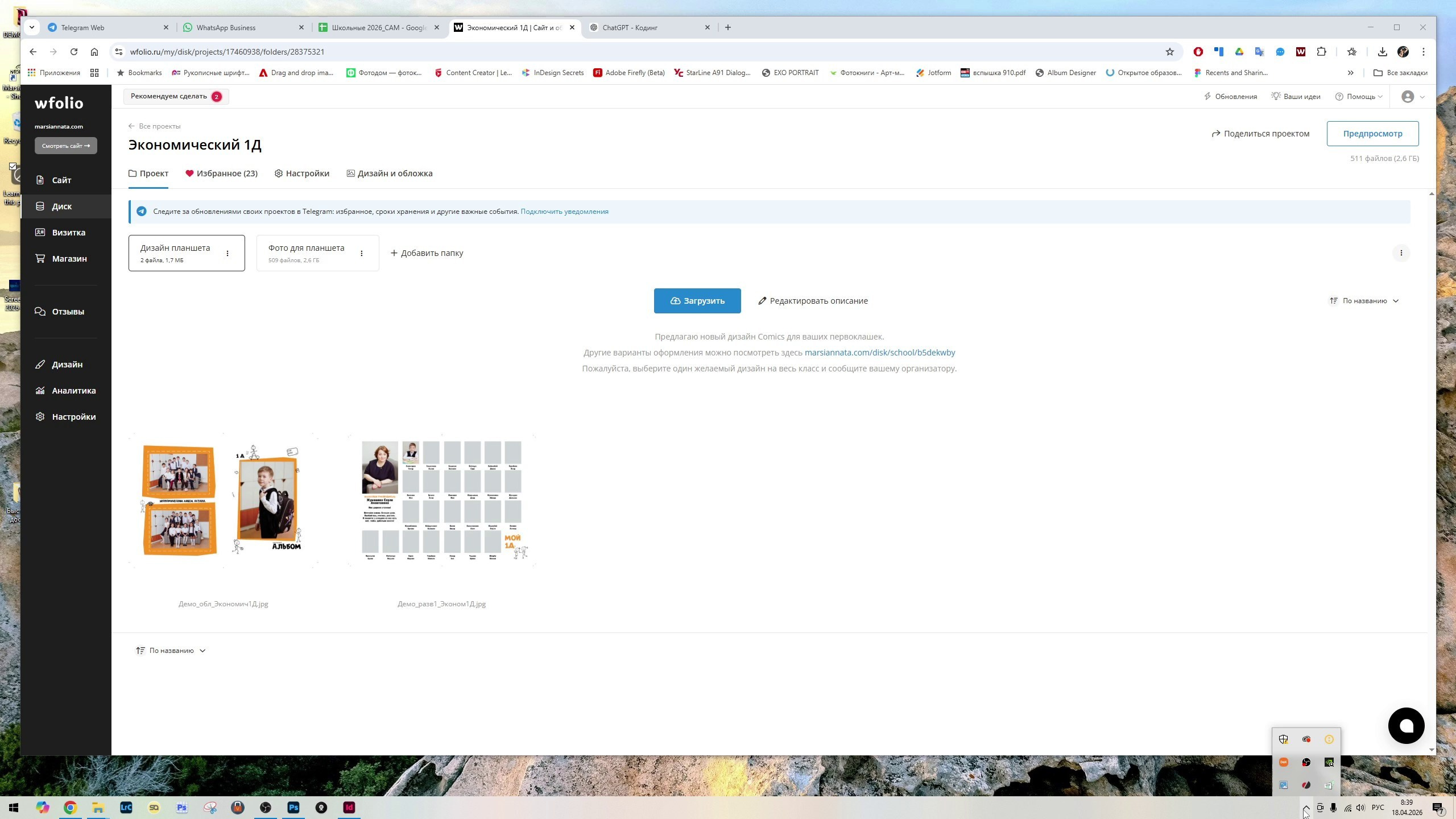Screen dimensions: 1456x819
Task: Open the Помощь dropdown menu
Action: (1358, 97)
